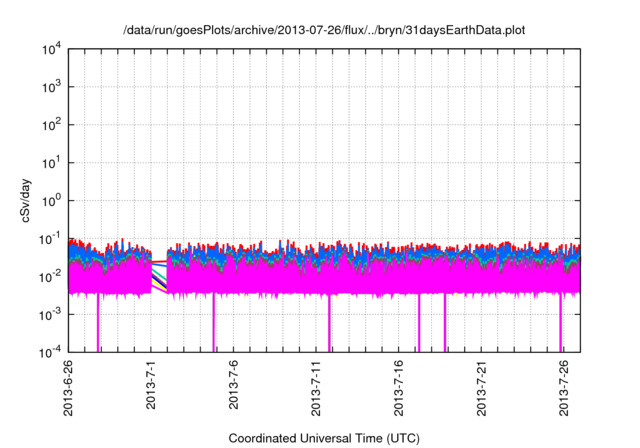
Task: Click the cSv/day y-axis label
Action: coord(25,200)
